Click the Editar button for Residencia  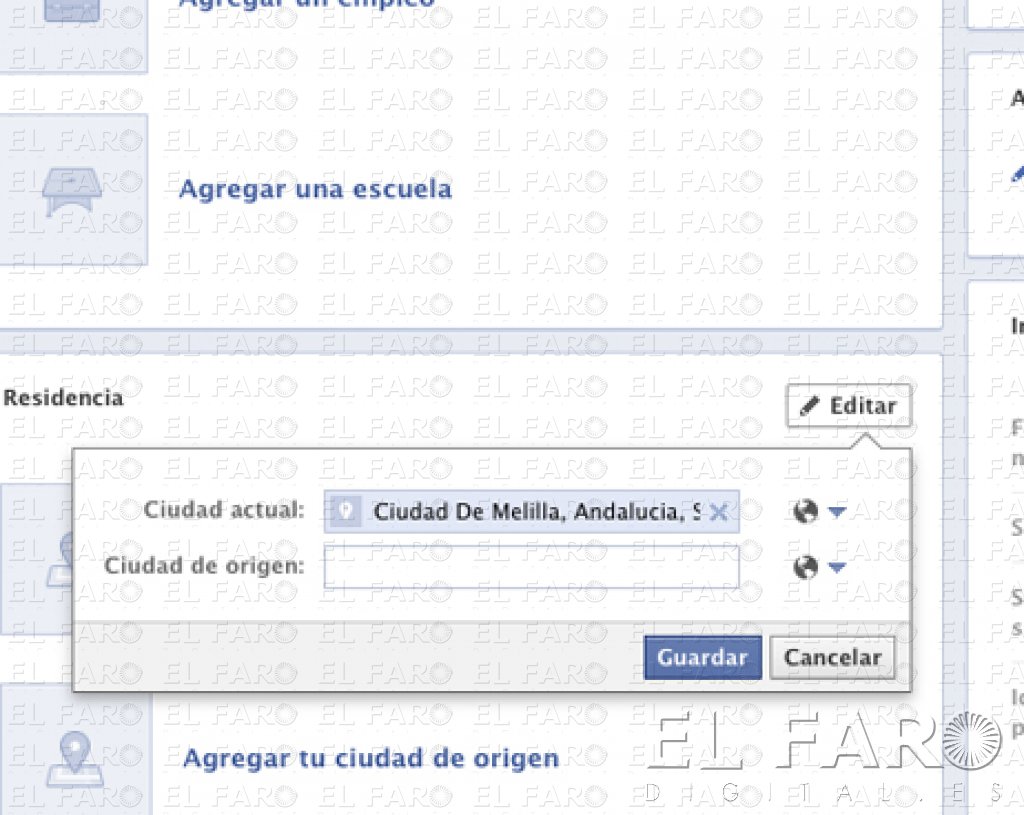(x=848, y=406)
